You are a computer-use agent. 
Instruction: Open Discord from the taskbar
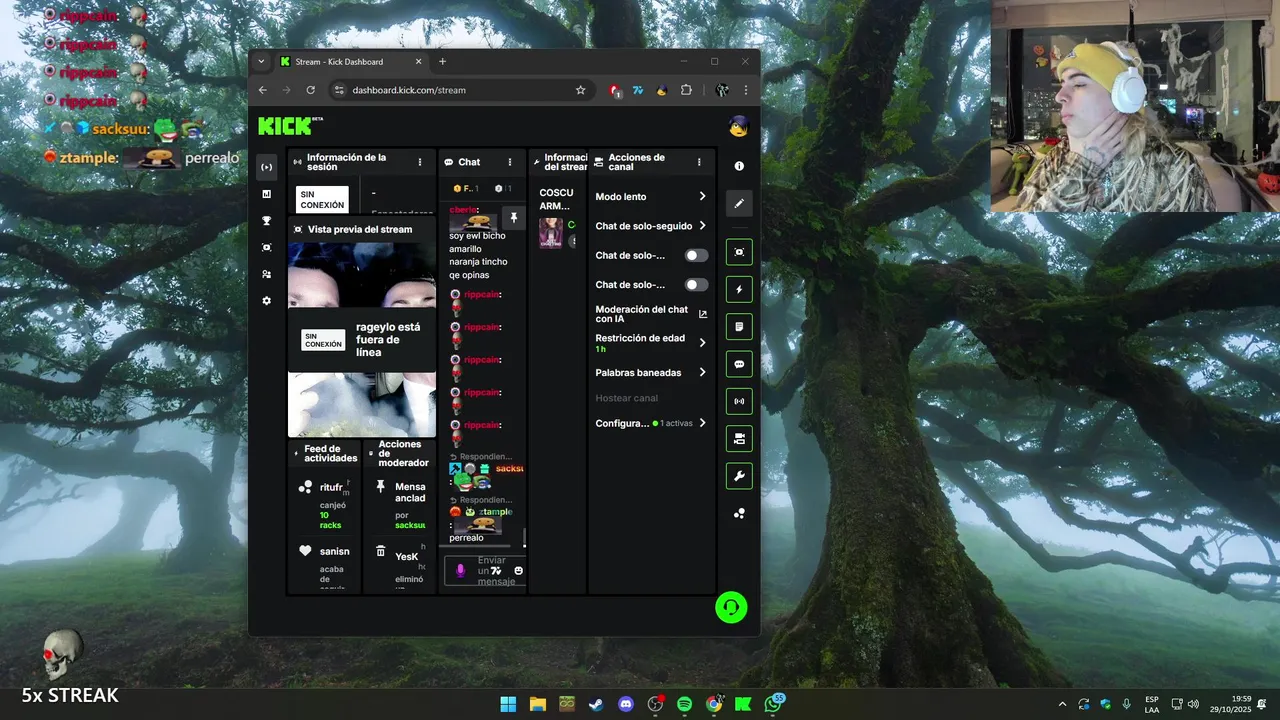[626, 704]
